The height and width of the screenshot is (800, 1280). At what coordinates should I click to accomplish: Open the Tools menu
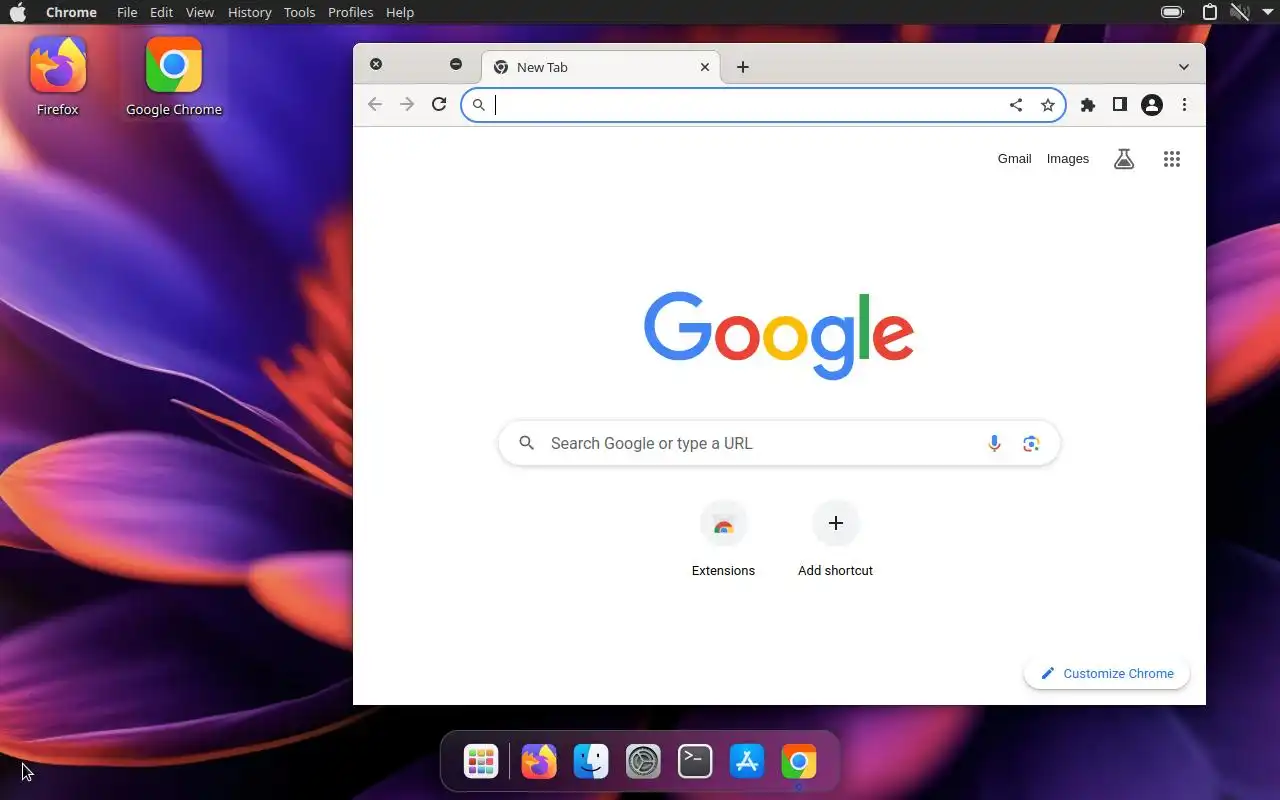click(299, 12)
